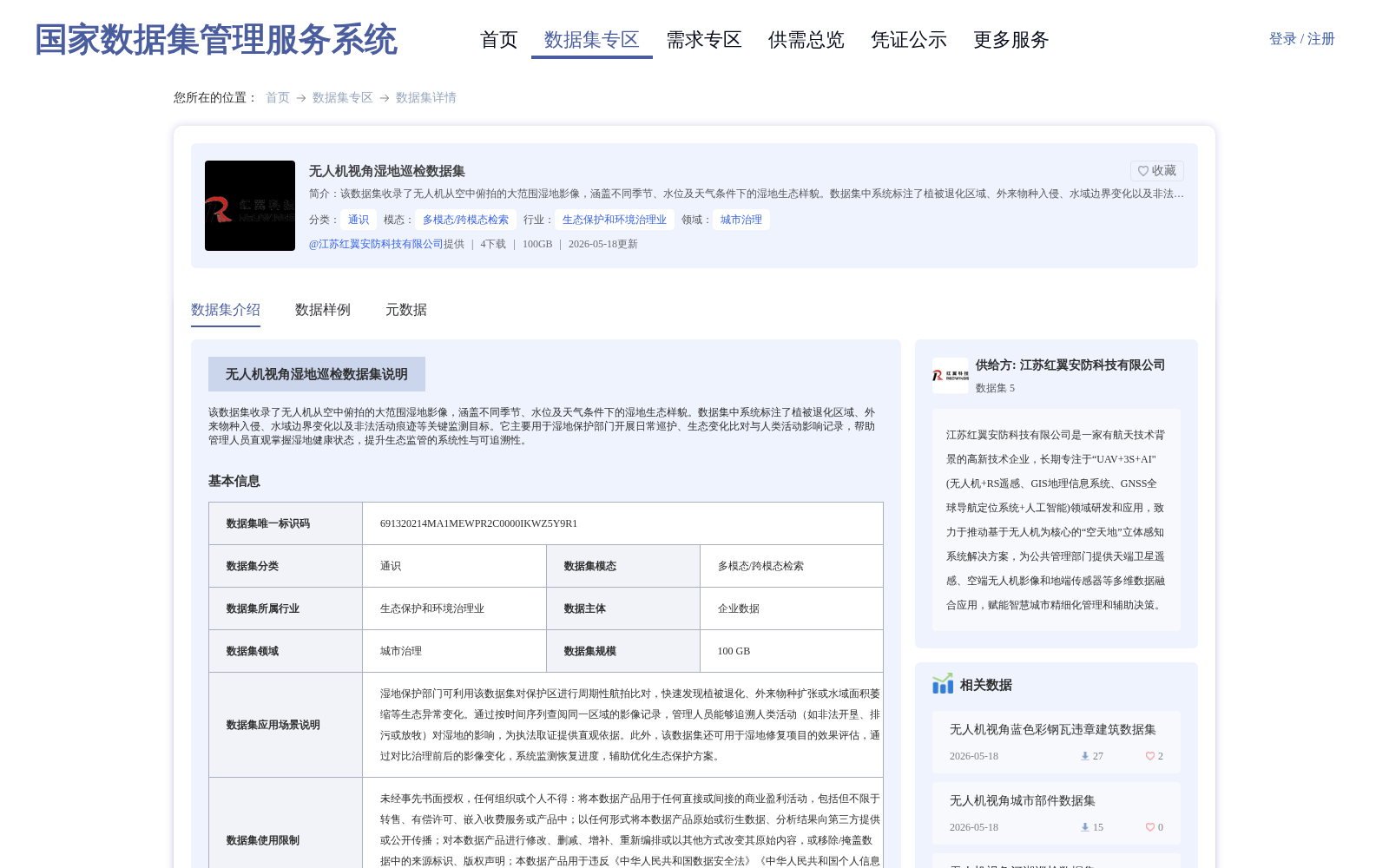
Task: Click the 数据主体 table header cell
Action: tap(623, 608)
